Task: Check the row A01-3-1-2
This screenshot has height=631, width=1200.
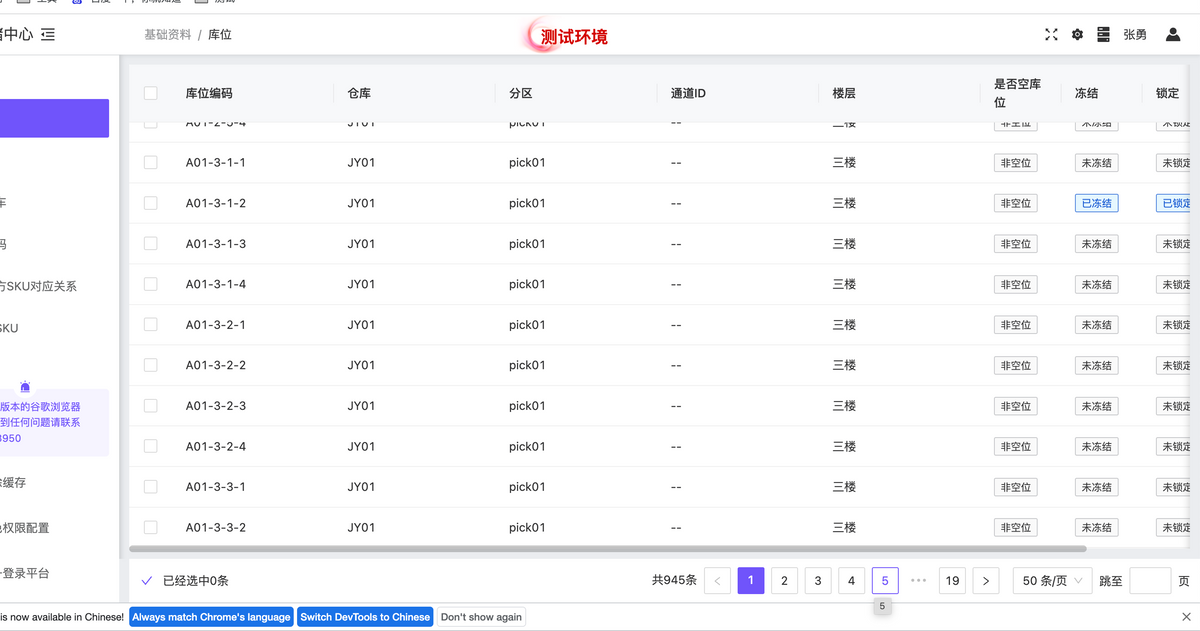Action: [151, 203]
